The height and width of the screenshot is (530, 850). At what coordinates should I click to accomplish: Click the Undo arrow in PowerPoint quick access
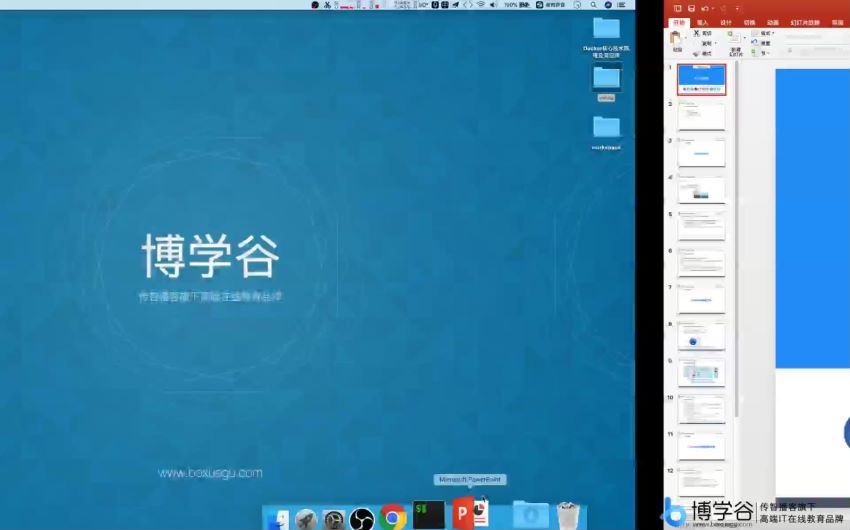(x=705, y=9)
